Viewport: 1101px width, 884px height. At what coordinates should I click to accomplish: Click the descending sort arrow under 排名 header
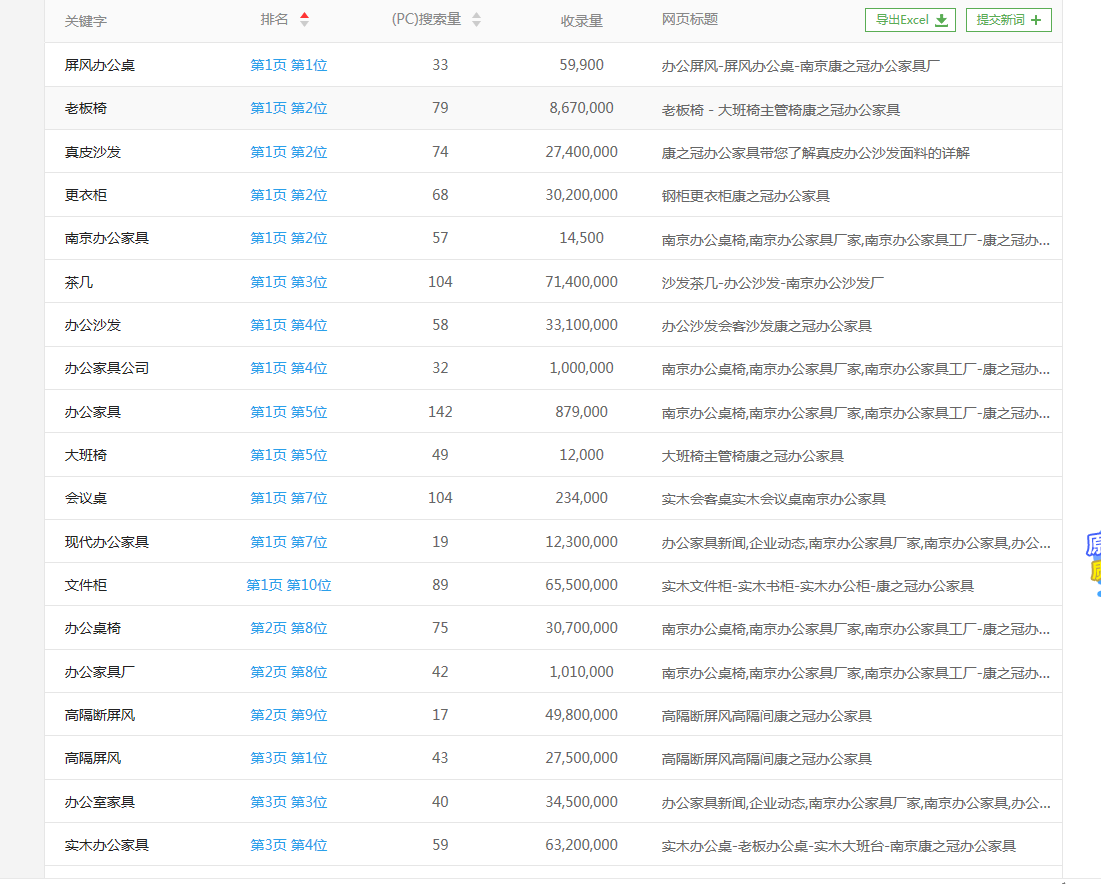point(305,24)
